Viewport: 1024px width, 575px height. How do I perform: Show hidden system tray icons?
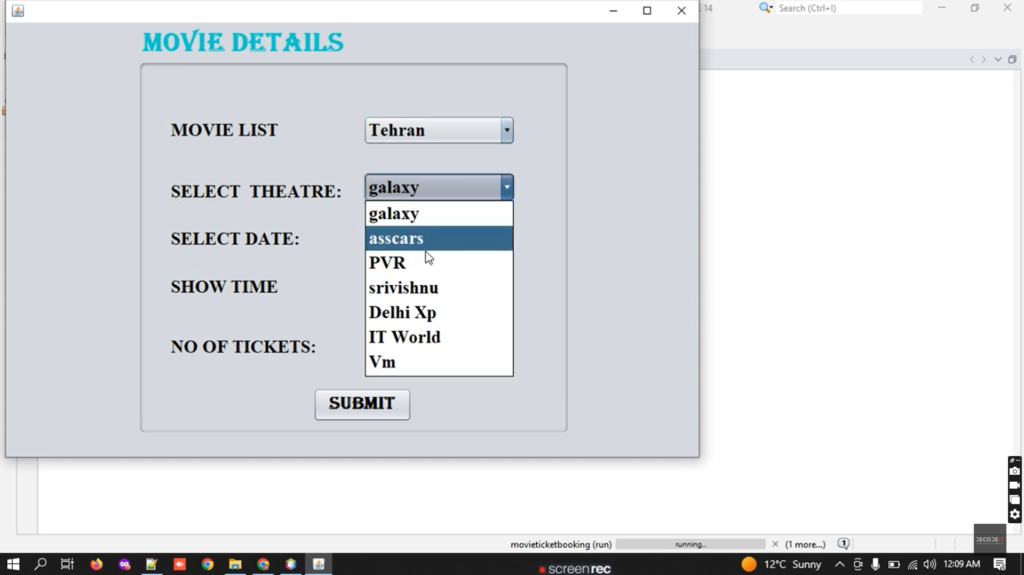tap(840, 564)
